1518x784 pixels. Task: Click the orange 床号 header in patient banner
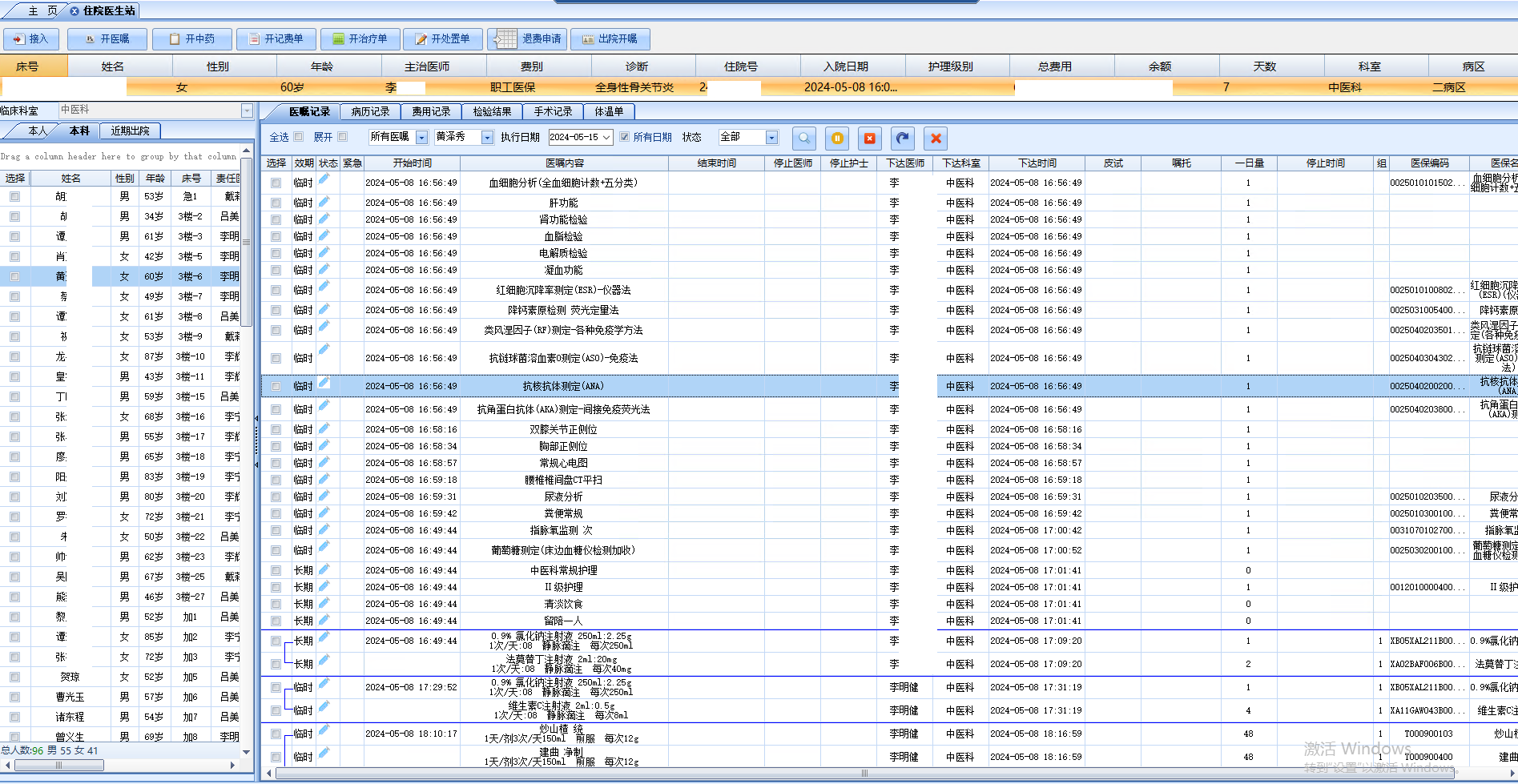click(34, 66)
